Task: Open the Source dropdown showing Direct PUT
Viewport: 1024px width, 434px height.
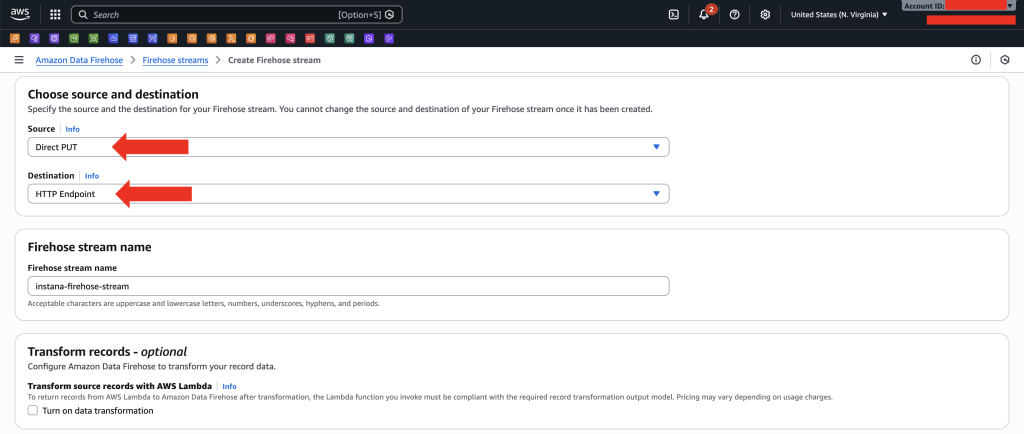Action: (x=348, y=147)
